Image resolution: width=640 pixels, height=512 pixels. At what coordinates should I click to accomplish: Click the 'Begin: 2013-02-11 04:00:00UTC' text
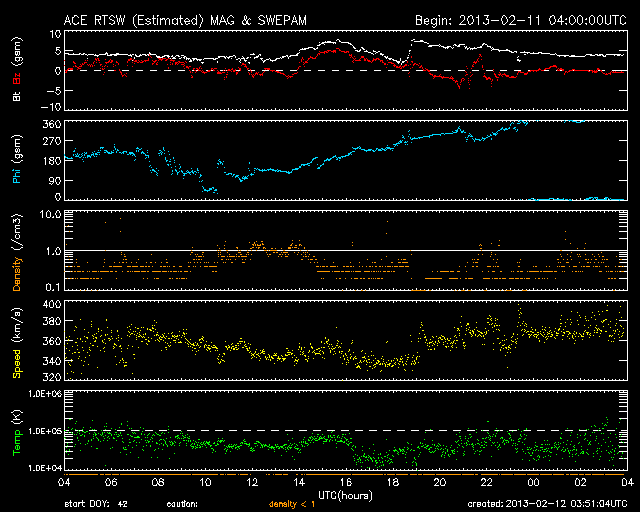pyautogui.click(x=520, y=20)
